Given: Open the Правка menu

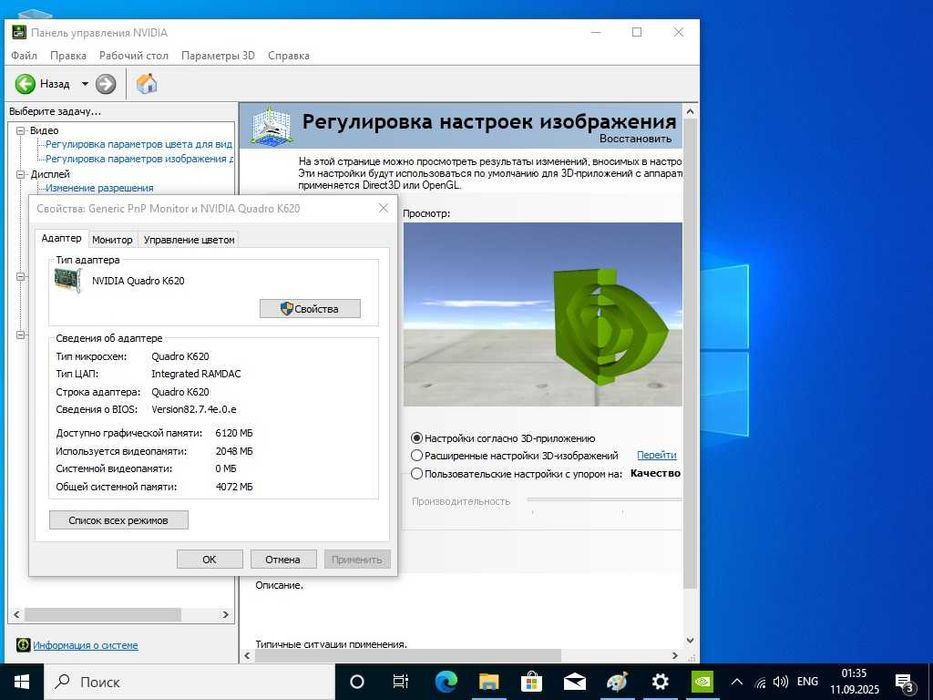Looking at the screenshot, I should 68,55.
